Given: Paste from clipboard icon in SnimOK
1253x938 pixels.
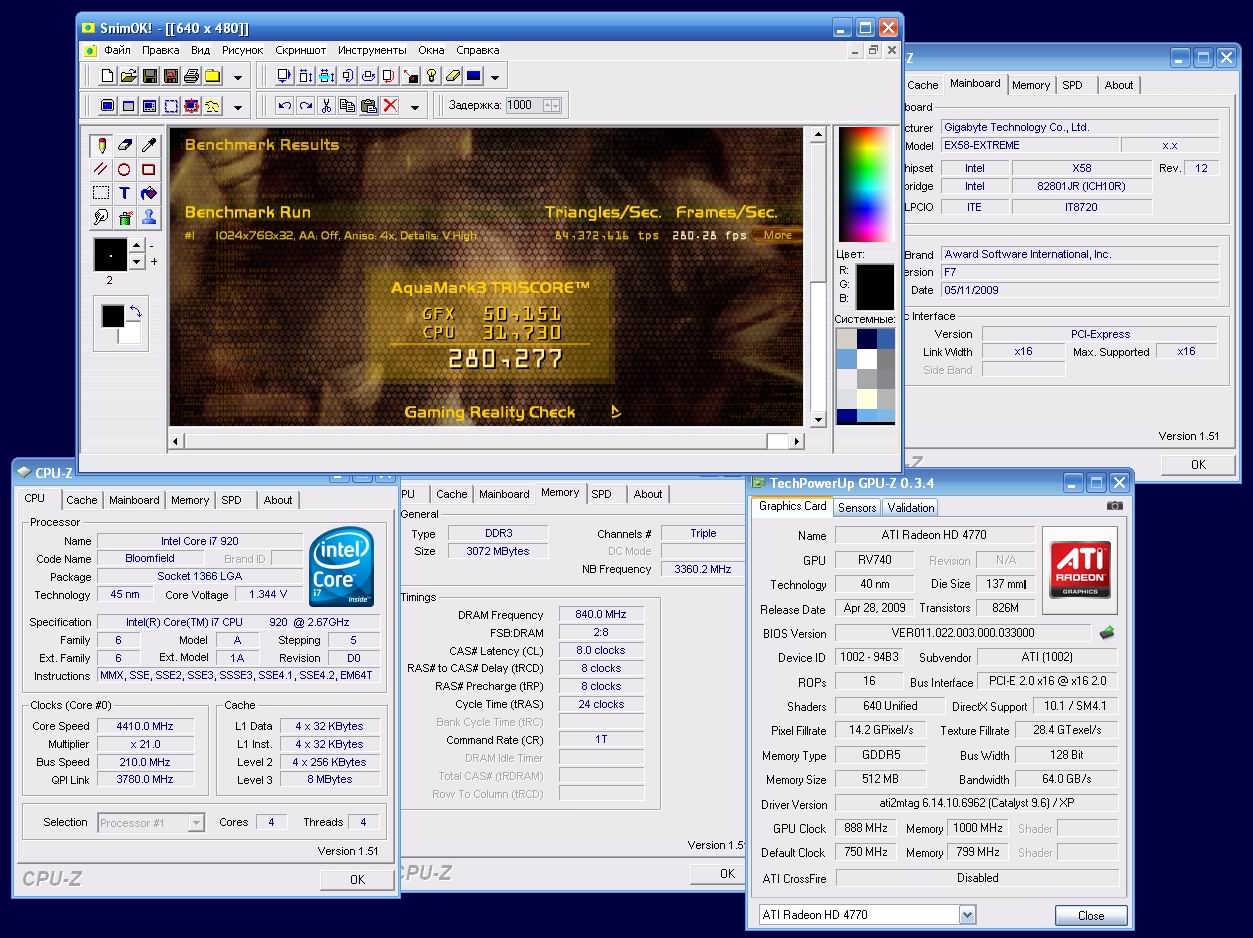Looking at the screenshot, I should tap(369, 106).
